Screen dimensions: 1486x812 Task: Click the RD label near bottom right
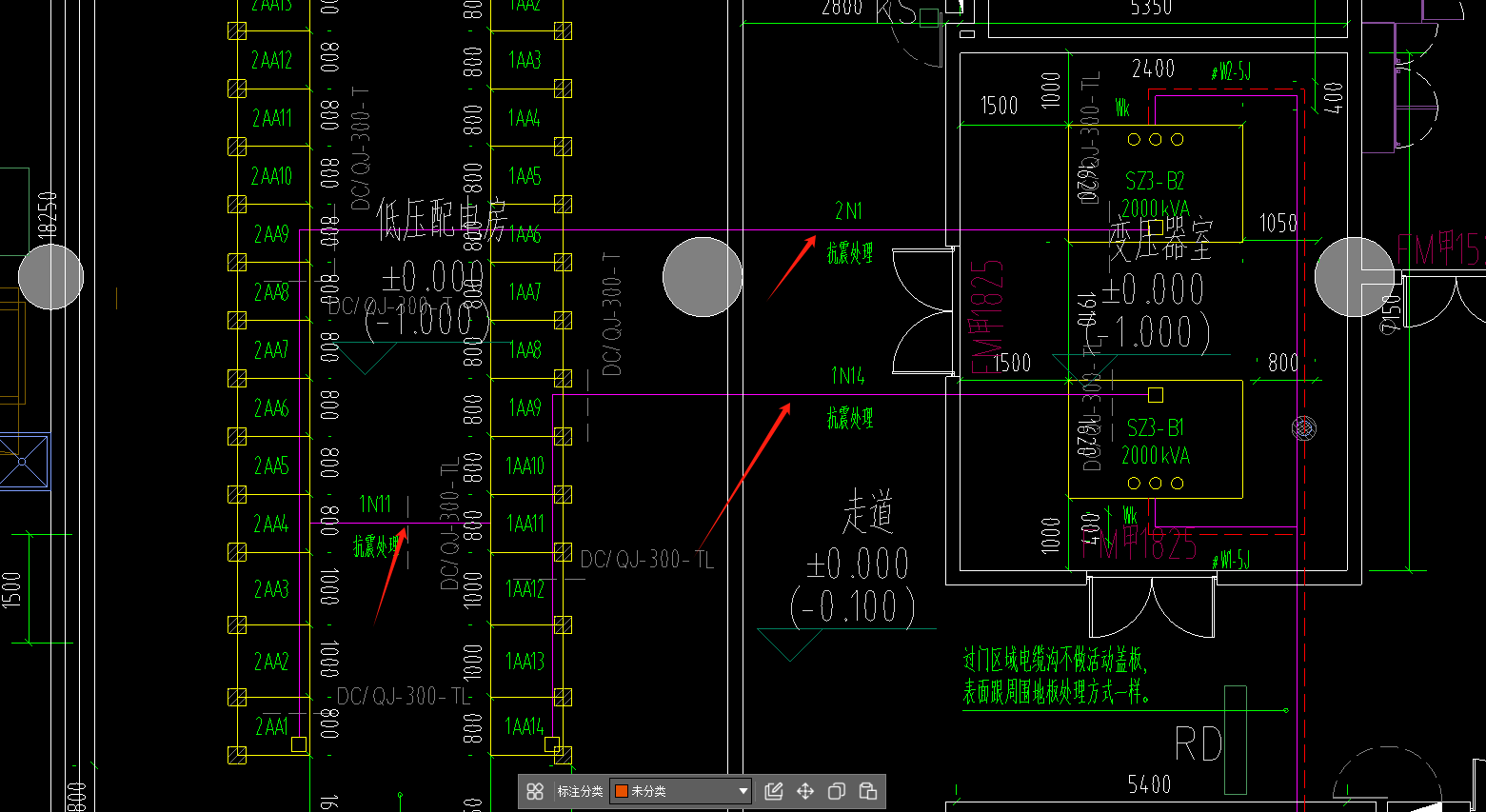click(x=1199, y=744)
